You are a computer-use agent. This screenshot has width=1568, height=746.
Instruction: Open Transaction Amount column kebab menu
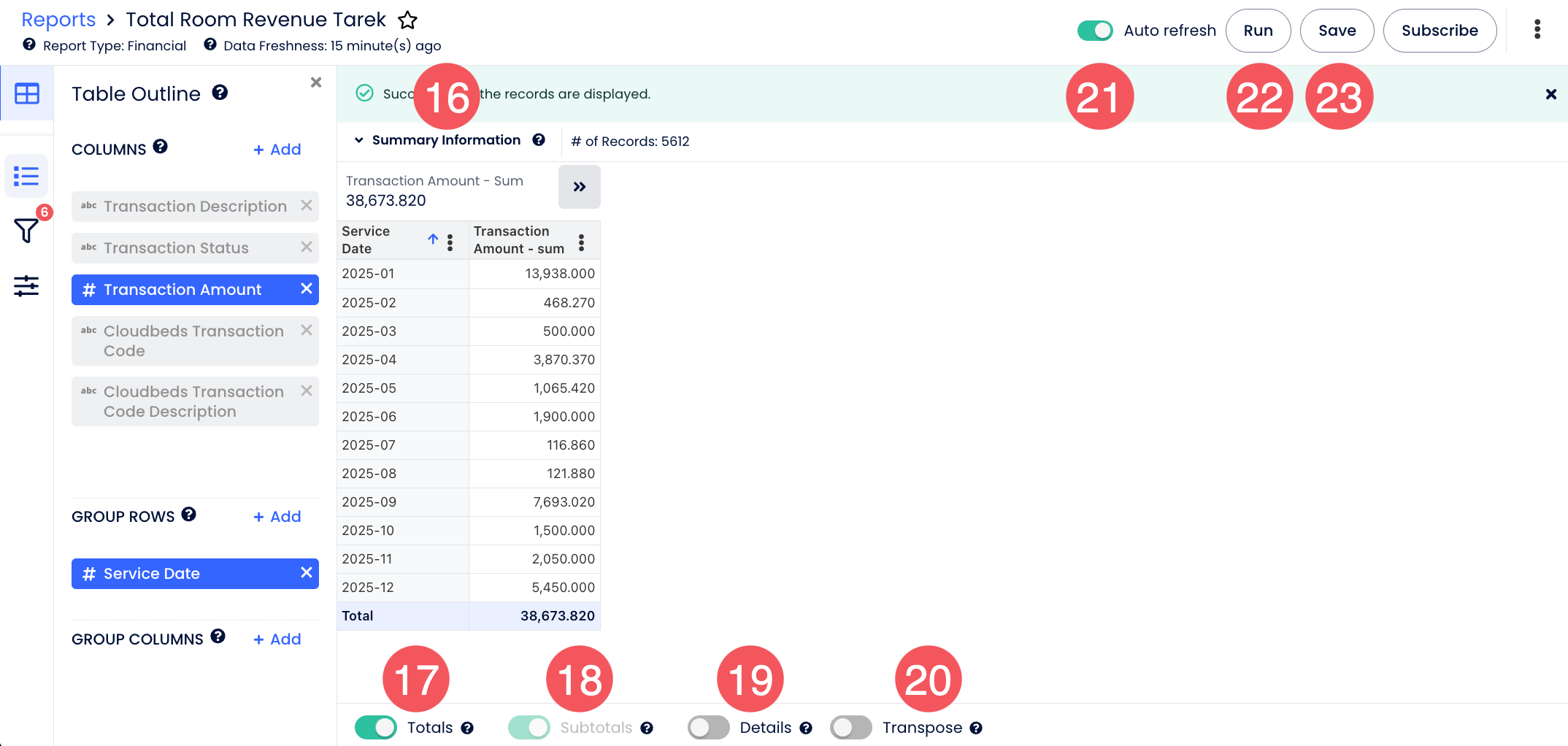[581, 242]
